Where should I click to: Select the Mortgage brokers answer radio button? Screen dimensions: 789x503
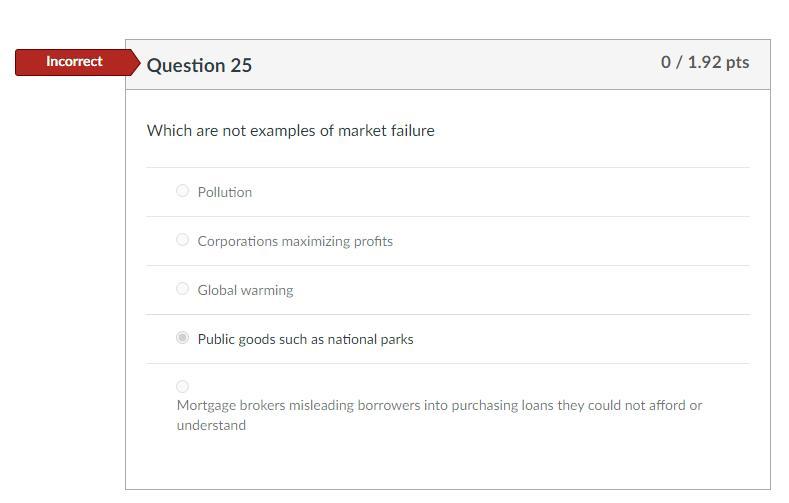pyautogui.click(x=182, y=386)
